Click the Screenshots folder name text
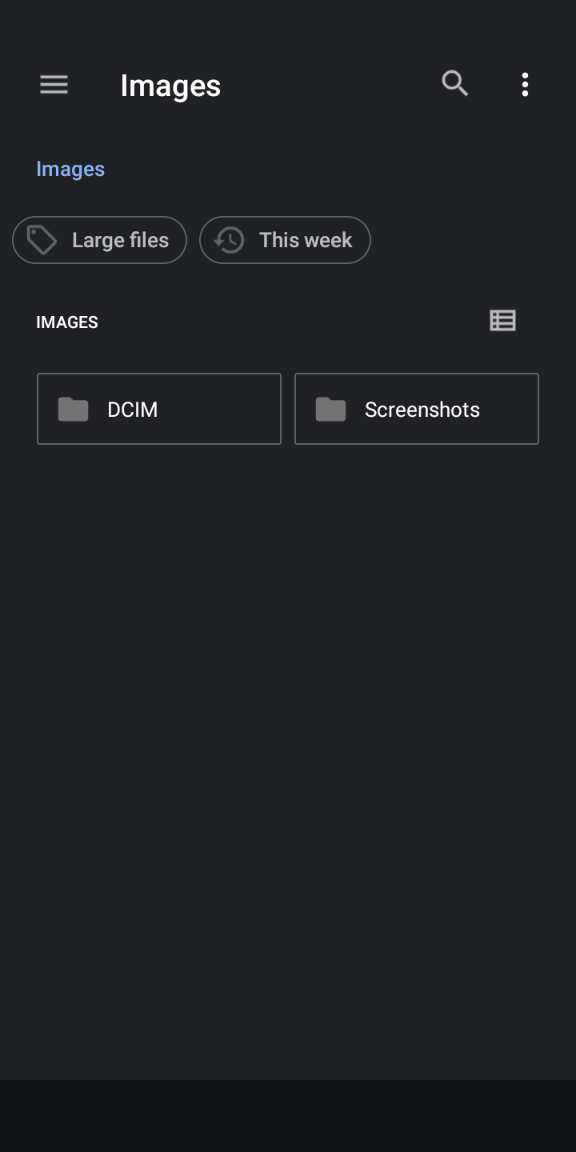Screen dimensions: 576x1152 tap(422, 410)
